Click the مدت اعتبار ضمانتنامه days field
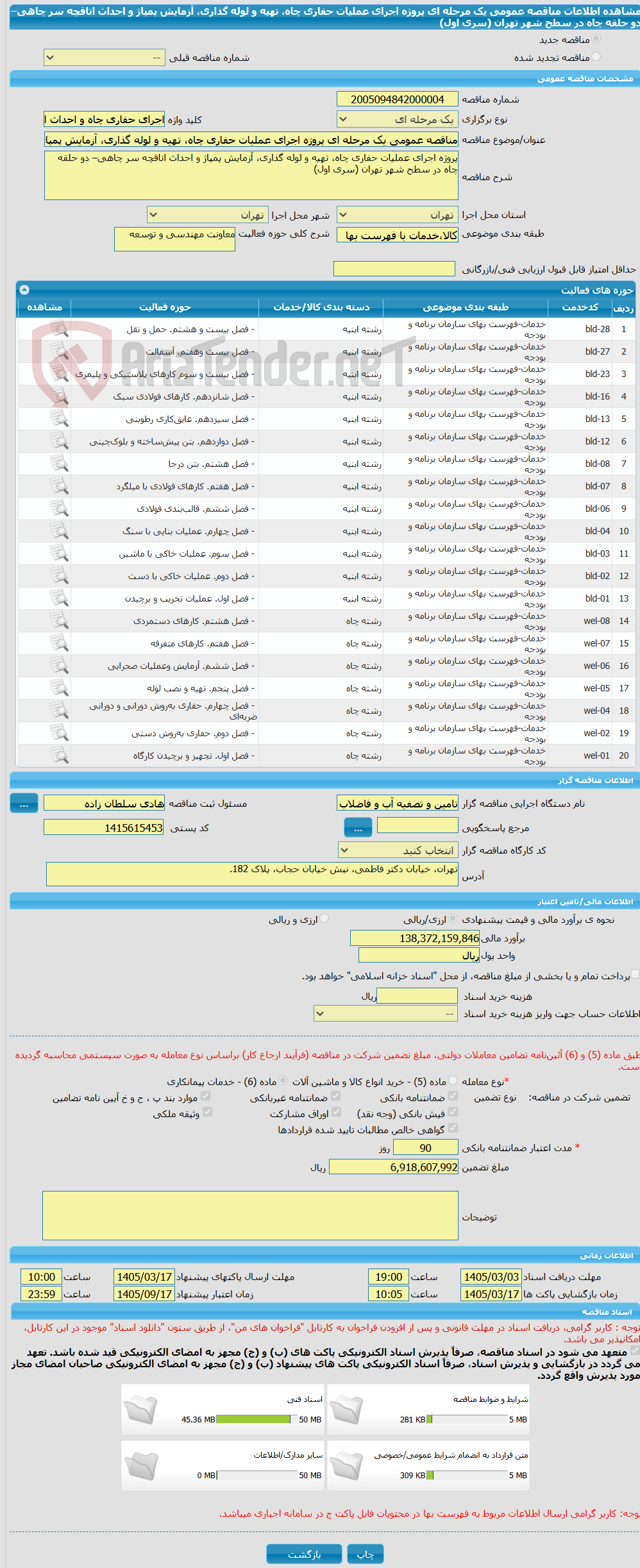Screen dimensions: 640x1568 pyautogui.click(x=426, y=1148)
